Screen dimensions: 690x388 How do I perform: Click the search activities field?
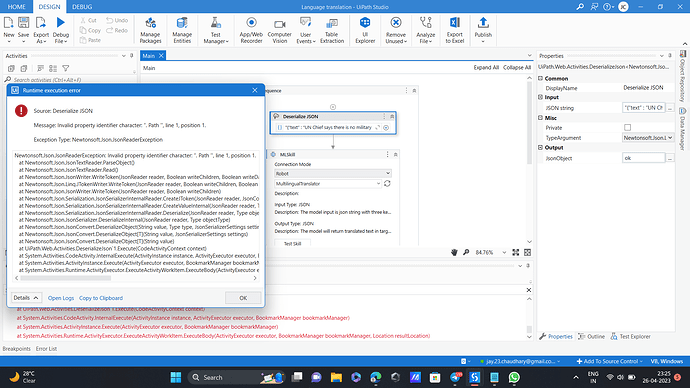click(70, 80)
